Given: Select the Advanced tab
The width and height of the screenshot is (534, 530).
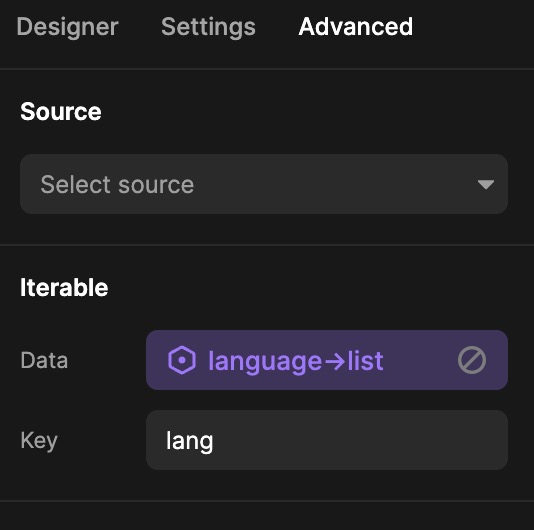Looking at the screenshot, I should [x=356, y=27].
